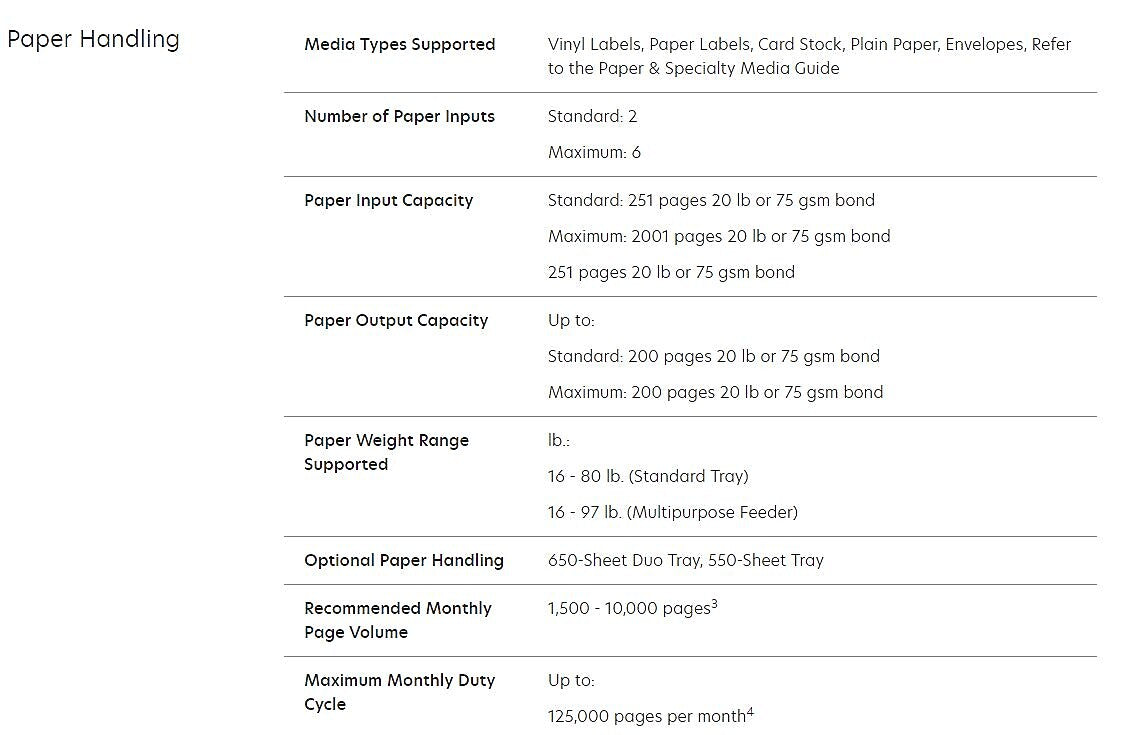This screenshot has height=735, width=1122.
Task: Click the Optional Paper Handling label
Action: pos(403,560)
